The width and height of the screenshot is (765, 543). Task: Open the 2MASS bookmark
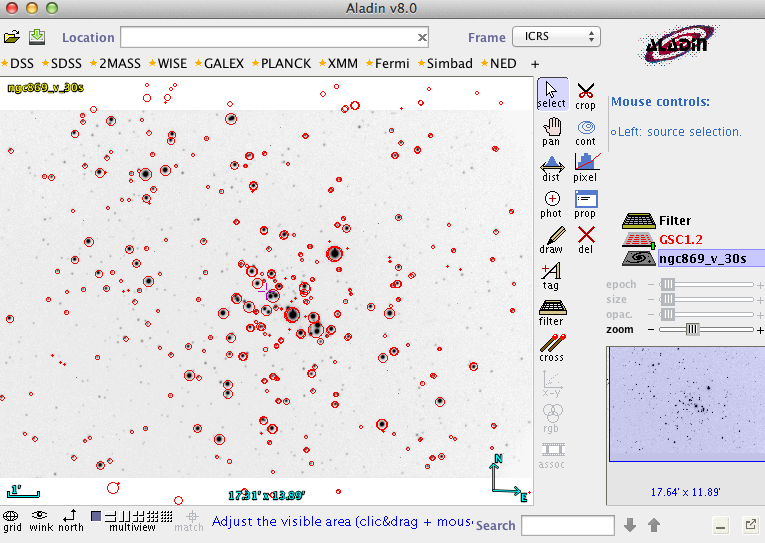(x=115, y=63)
